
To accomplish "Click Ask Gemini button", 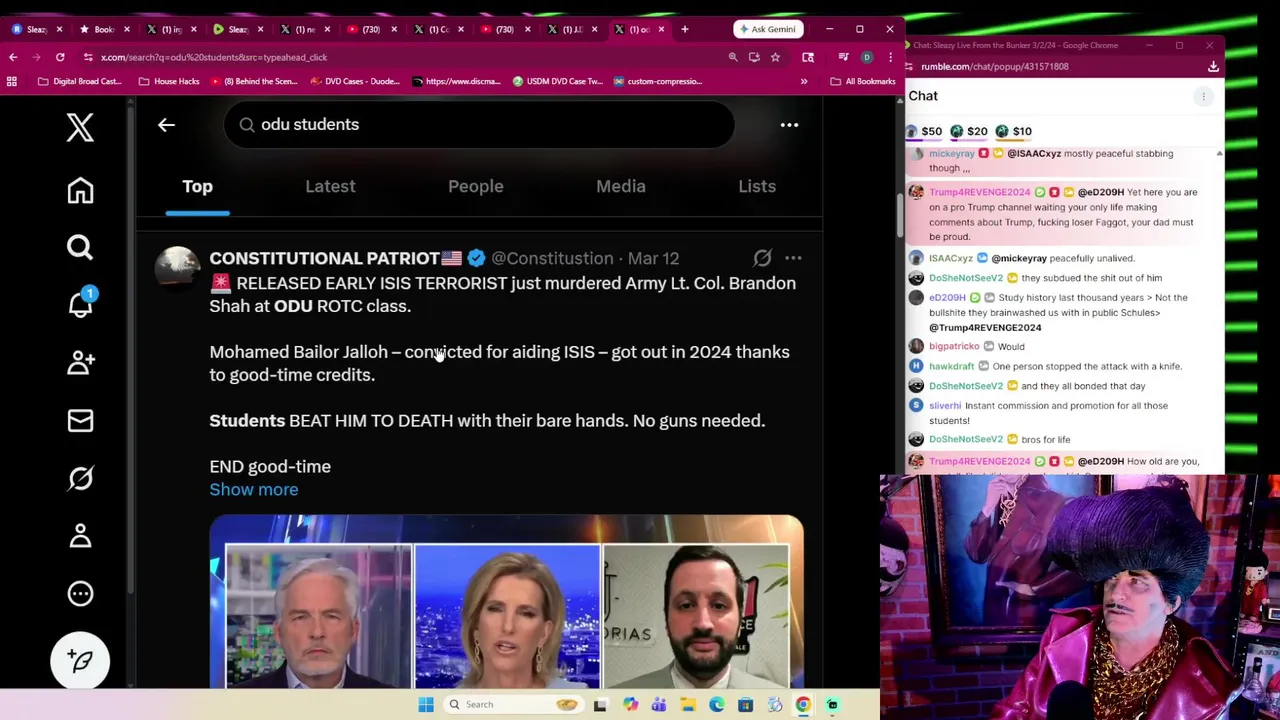I will [769, 29].
